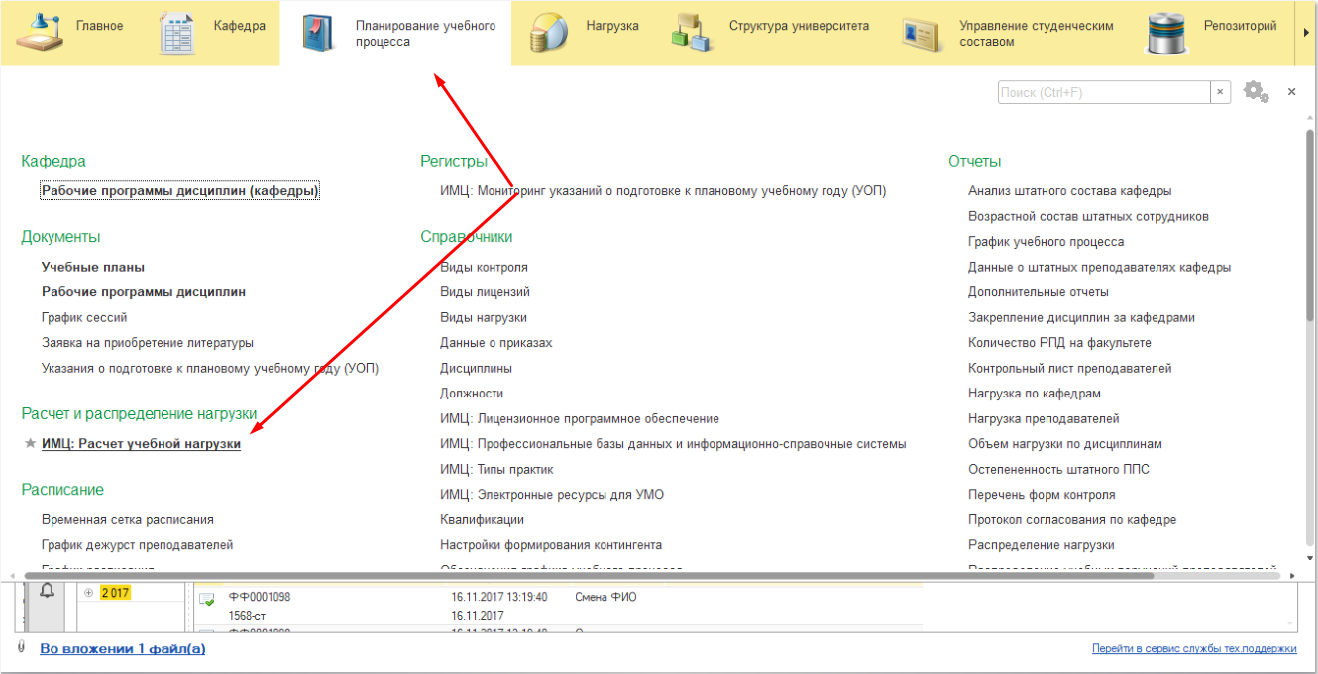Click the document icon next to ФФ0001098

(207, 599)
